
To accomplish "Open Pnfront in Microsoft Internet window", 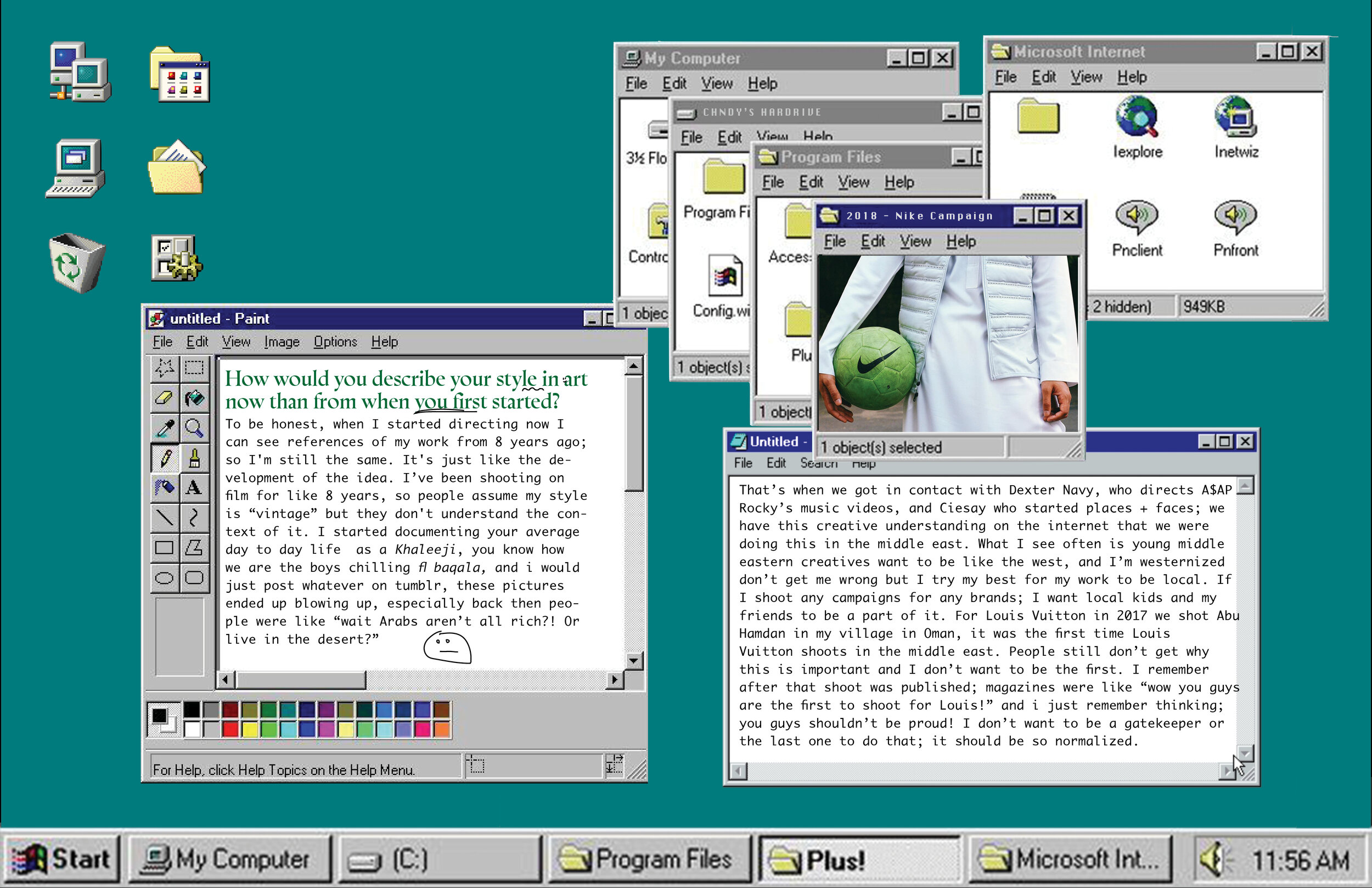I will [1236, 228].
